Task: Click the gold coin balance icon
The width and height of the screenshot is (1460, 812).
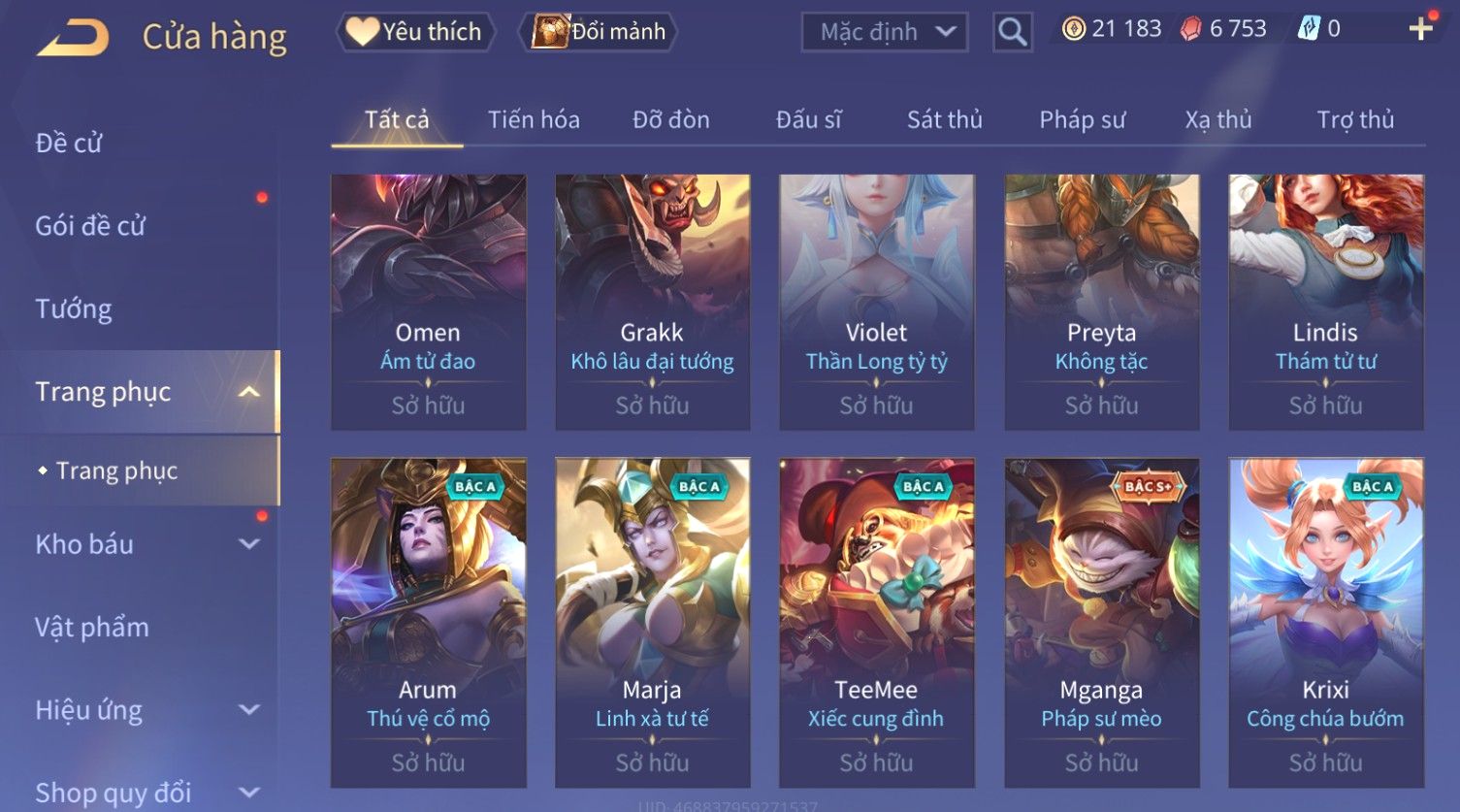Action: tap(1073, 29)
